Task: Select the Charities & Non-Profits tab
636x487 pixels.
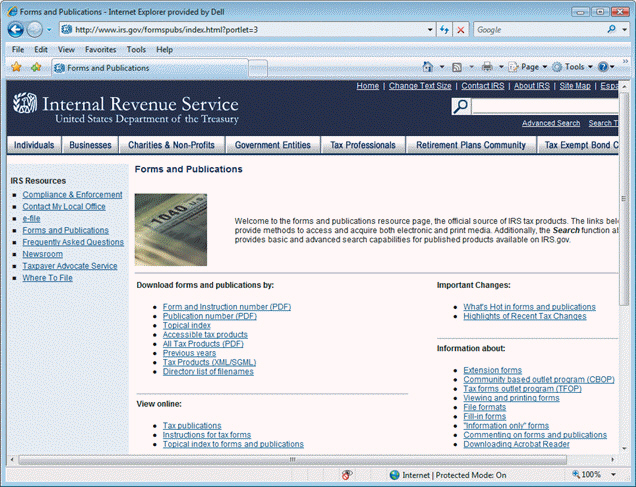Action: point(171,145)
